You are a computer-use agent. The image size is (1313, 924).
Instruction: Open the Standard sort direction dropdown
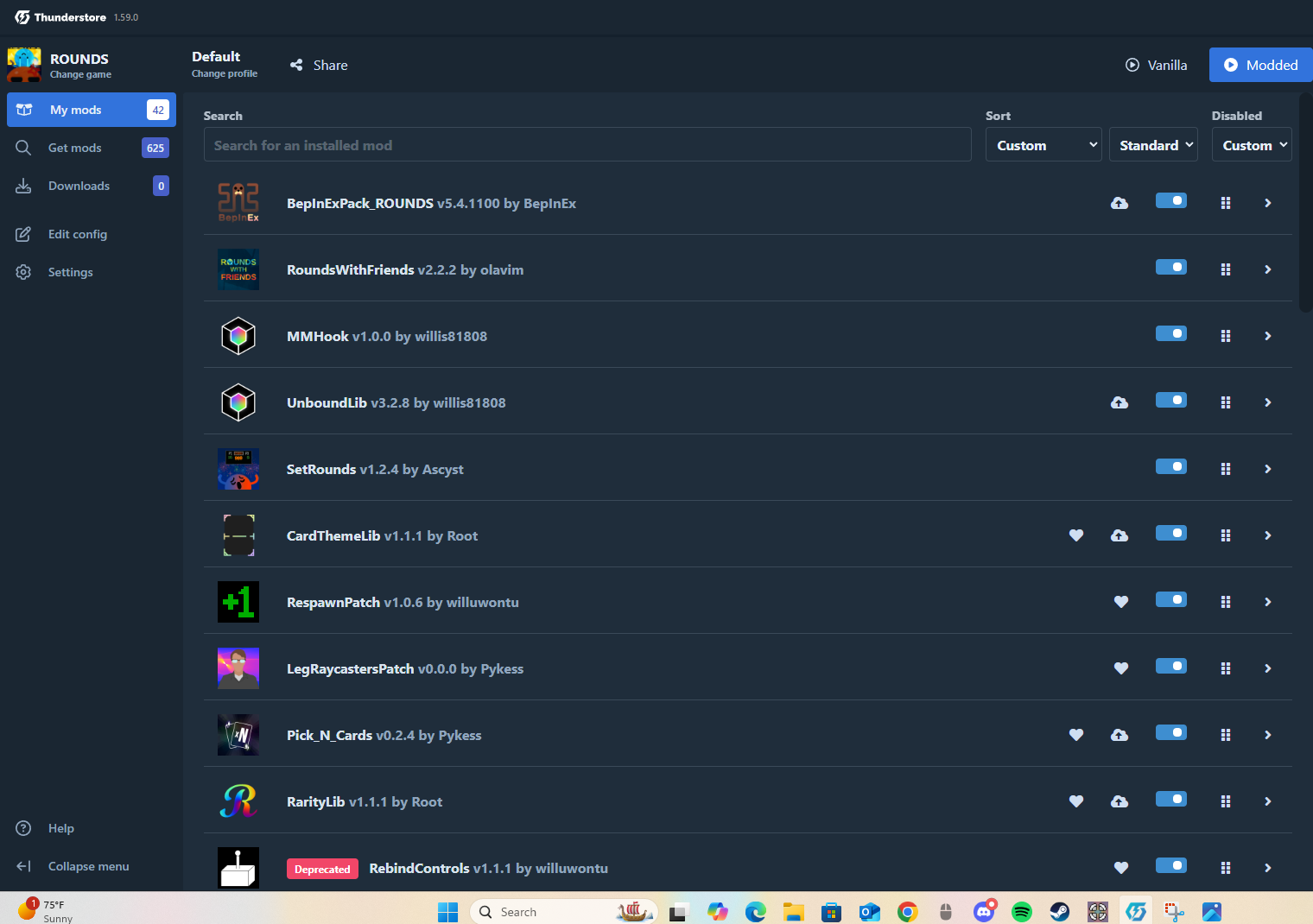(1153, 145)
